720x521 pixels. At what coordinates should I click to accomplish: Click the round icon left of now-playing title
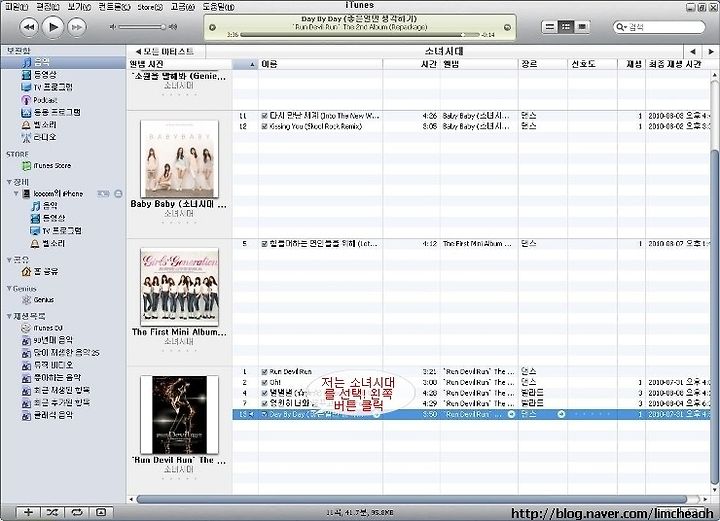coord(212,28)
